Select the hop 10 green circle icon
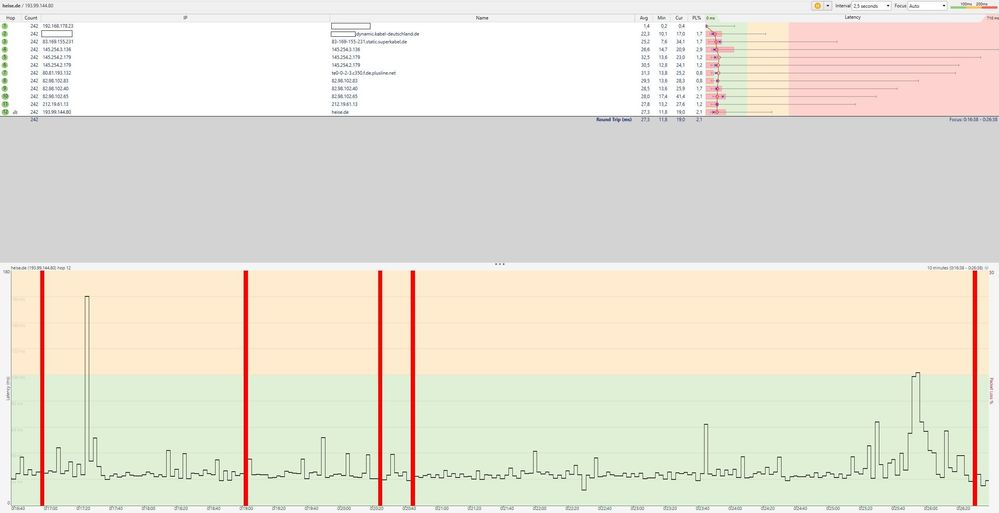 click(x=5, y=96)
